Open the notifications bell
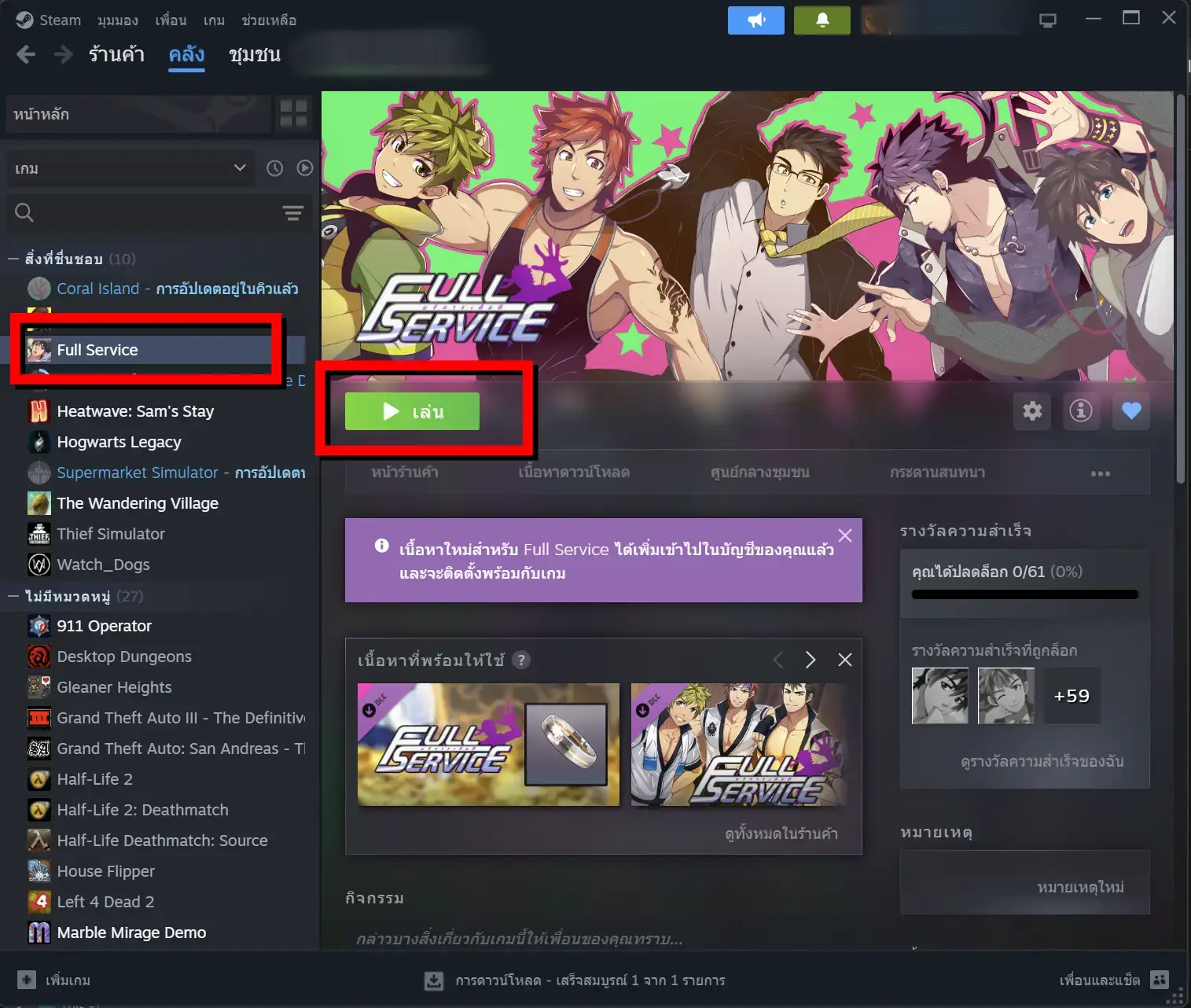This screenshot has width=1191, height=1008. (x=822, y=20)
